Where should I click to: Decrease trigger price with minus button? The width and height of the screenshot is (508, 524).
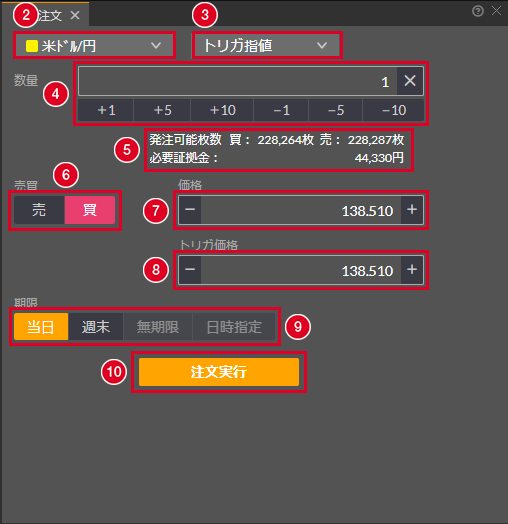(x=190, y=270)
